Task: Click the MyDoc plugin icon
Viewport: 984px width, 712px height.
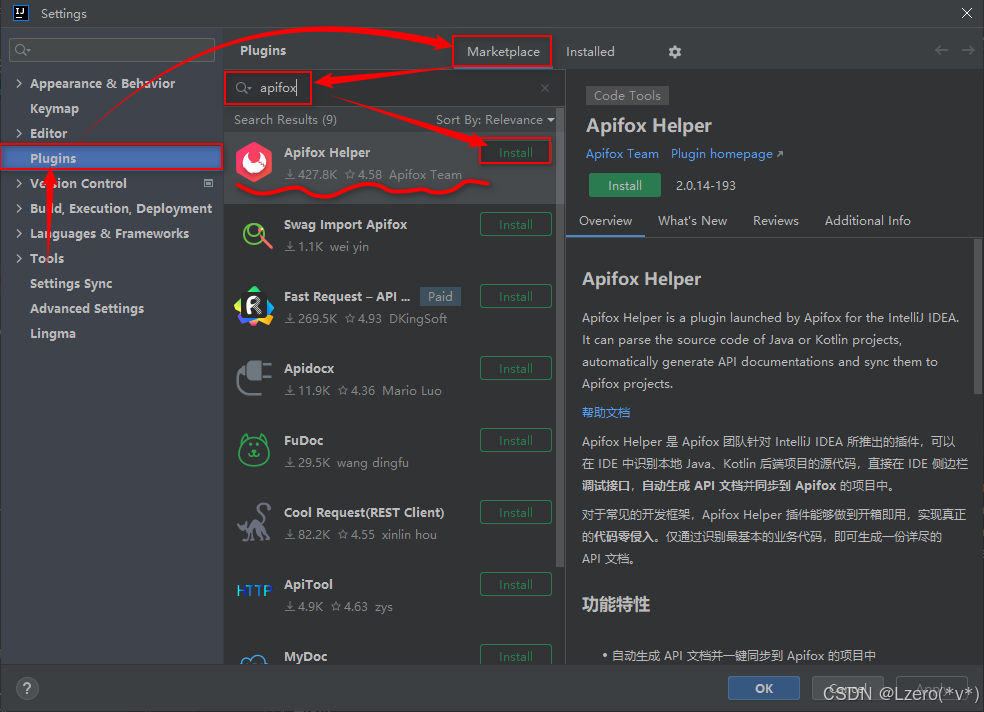Action: coord(253,660)
